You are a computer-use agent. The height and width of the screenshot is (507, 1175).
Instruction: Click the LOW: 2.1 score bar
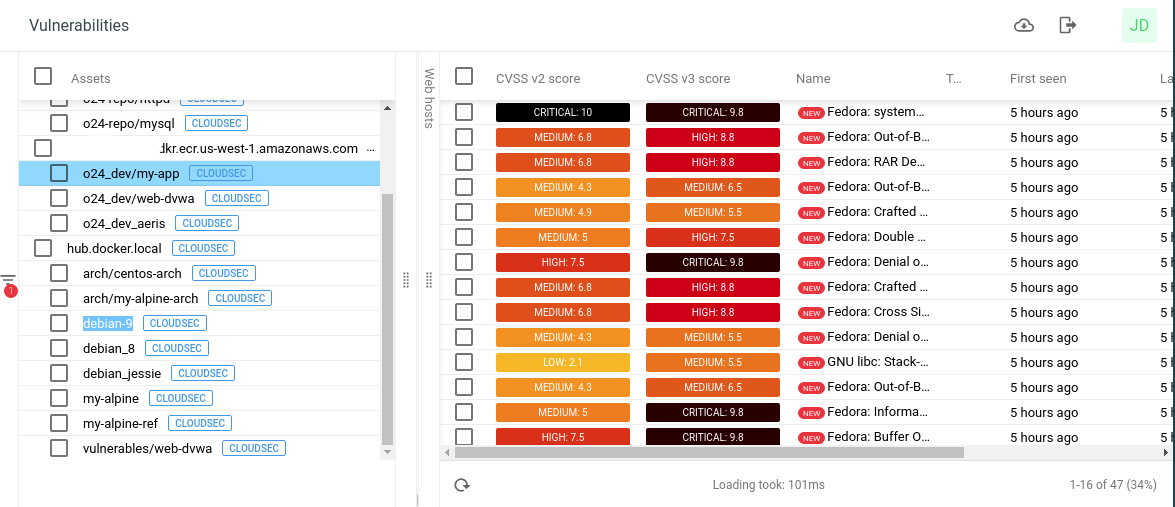tap(562, 362)
